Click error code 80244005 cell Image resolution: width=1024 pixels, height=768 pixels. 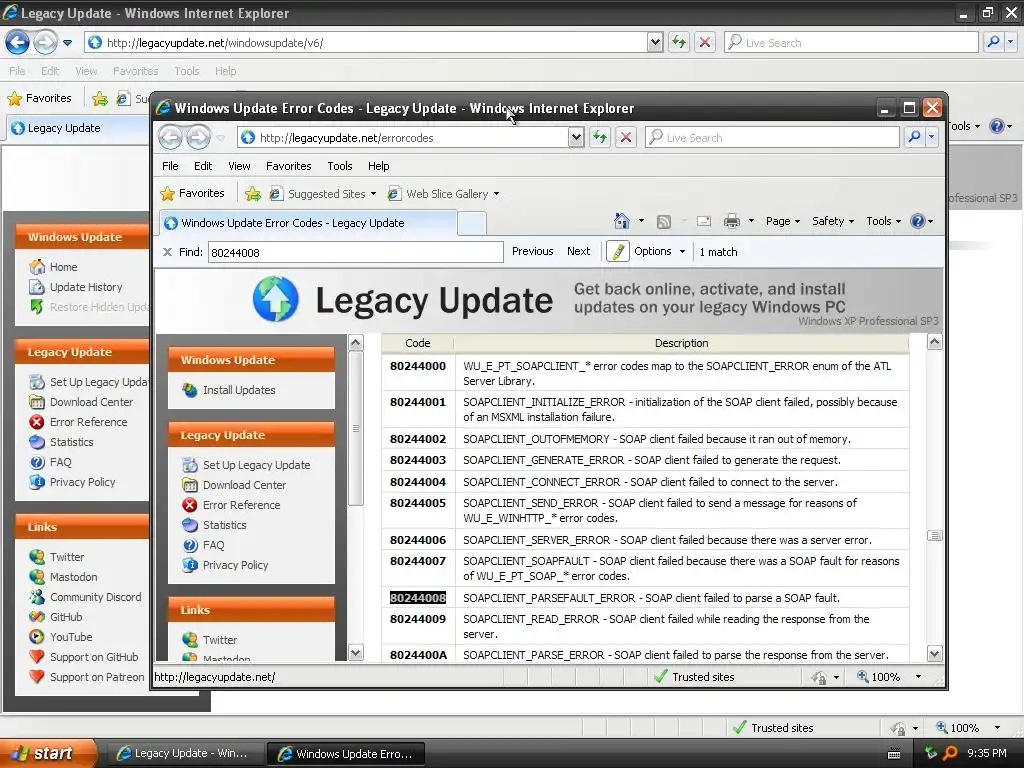418,504
